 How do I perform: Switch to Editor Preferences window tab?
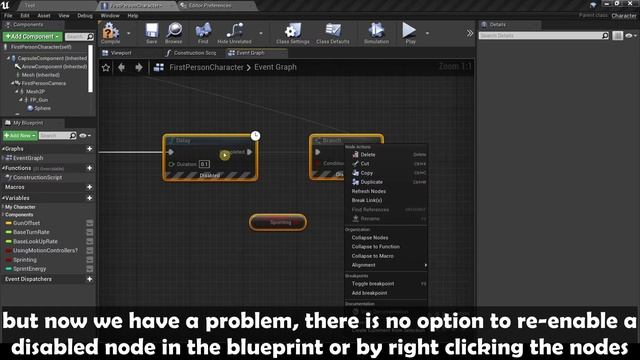[x=209, y=5]
